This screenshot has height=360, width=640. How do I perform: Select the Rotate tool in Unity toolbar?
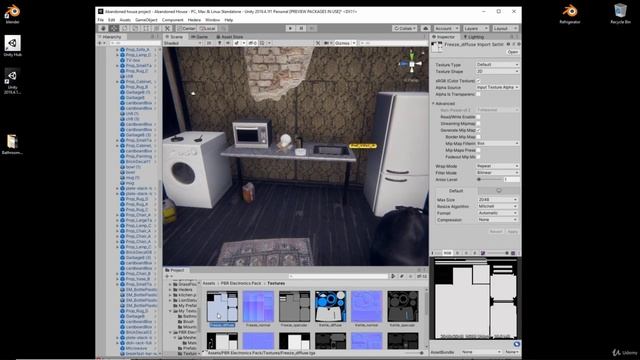[x=124, y=29]
